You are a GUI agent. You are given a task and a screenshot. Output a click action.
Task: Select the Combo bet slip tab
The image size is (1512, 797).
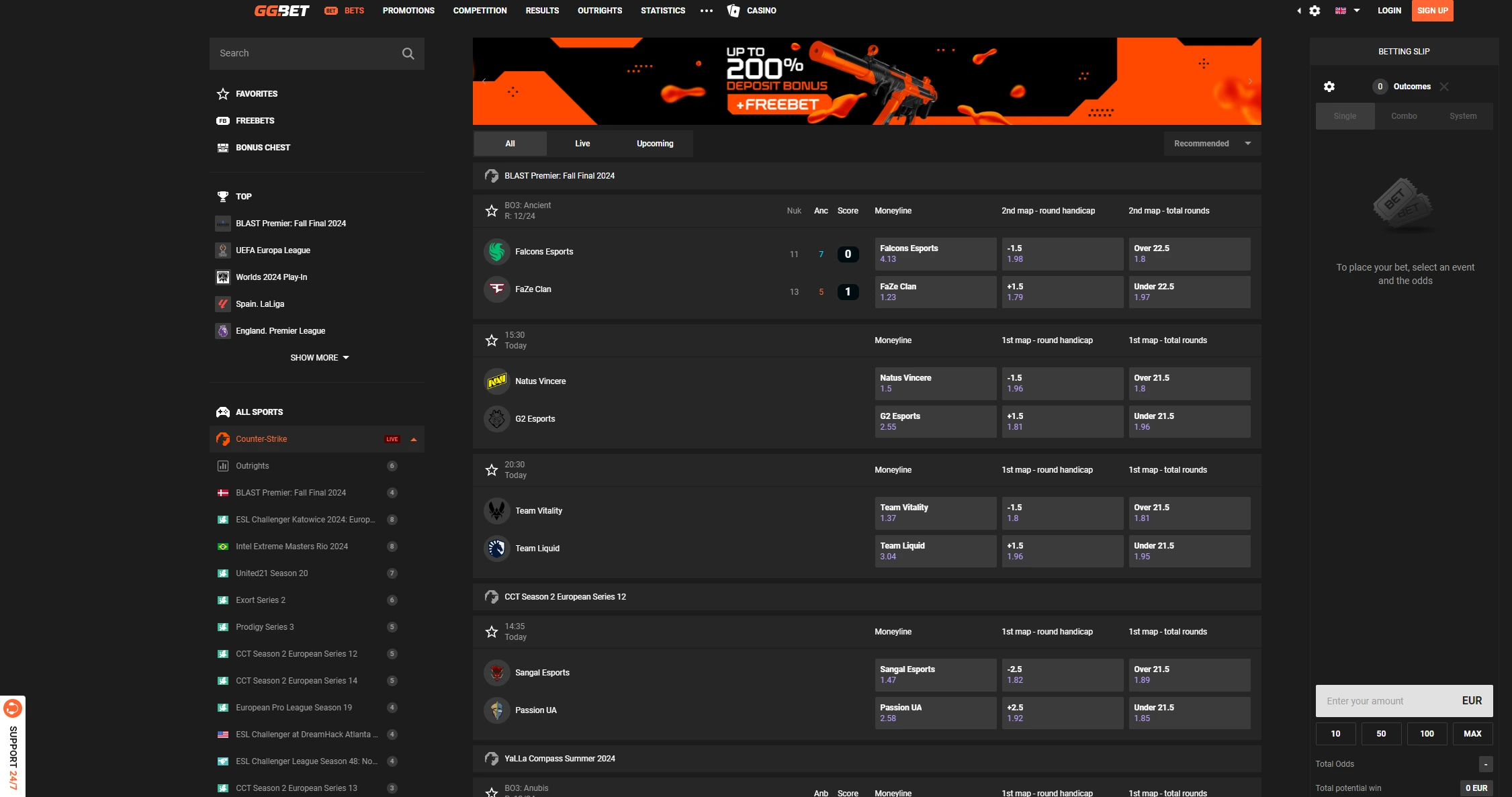tap(1404, 116)
